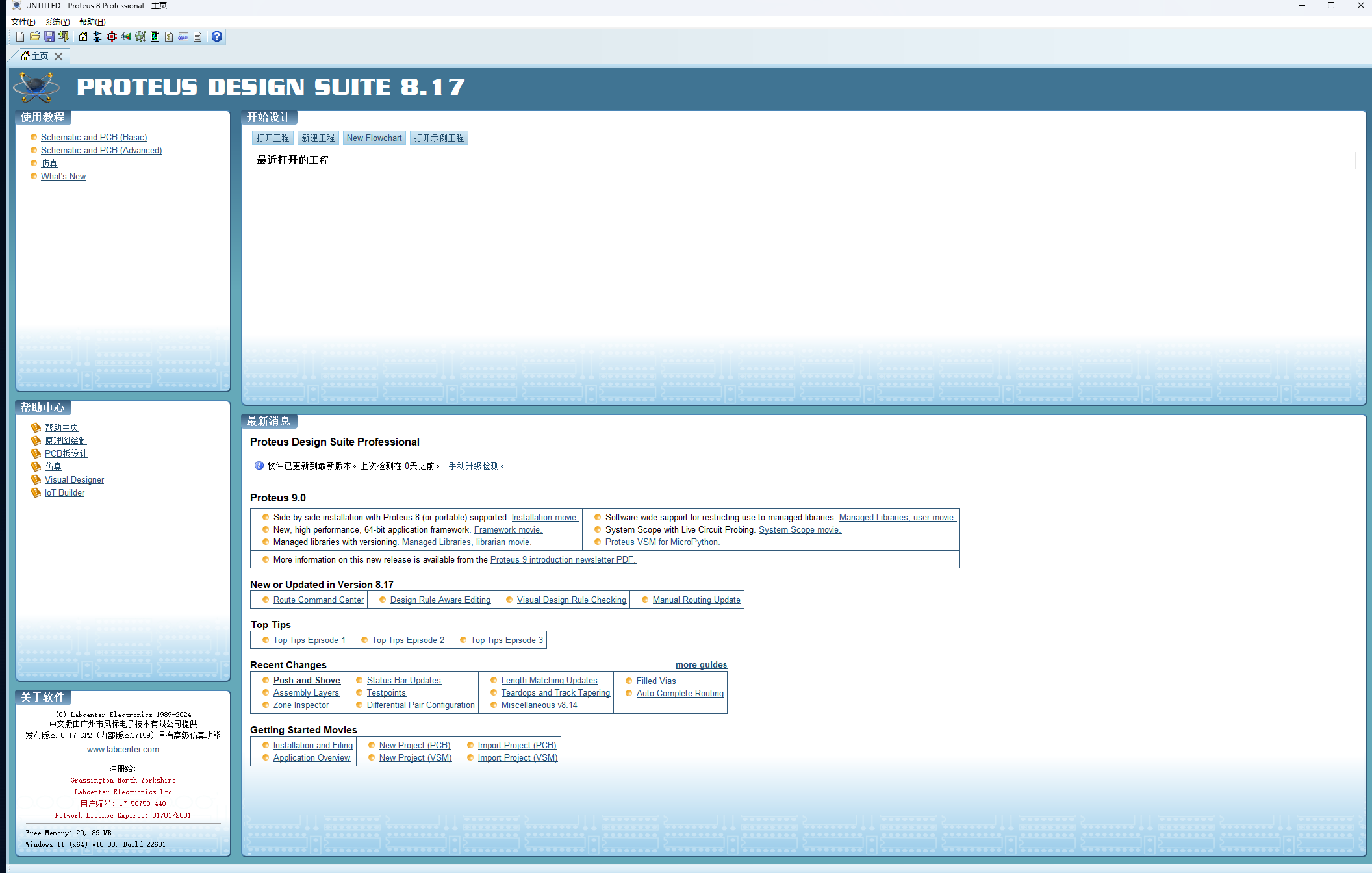1372x873 pixels.
Task: Click the 新建工程 button
Action: click(x=318, y=138)
